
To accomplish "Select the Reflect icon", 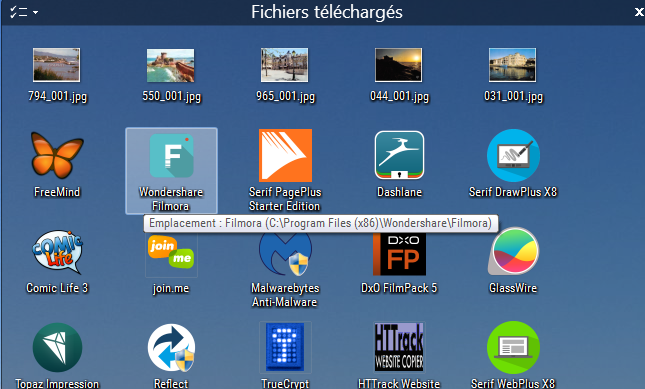I will click(x=171, y=348).
